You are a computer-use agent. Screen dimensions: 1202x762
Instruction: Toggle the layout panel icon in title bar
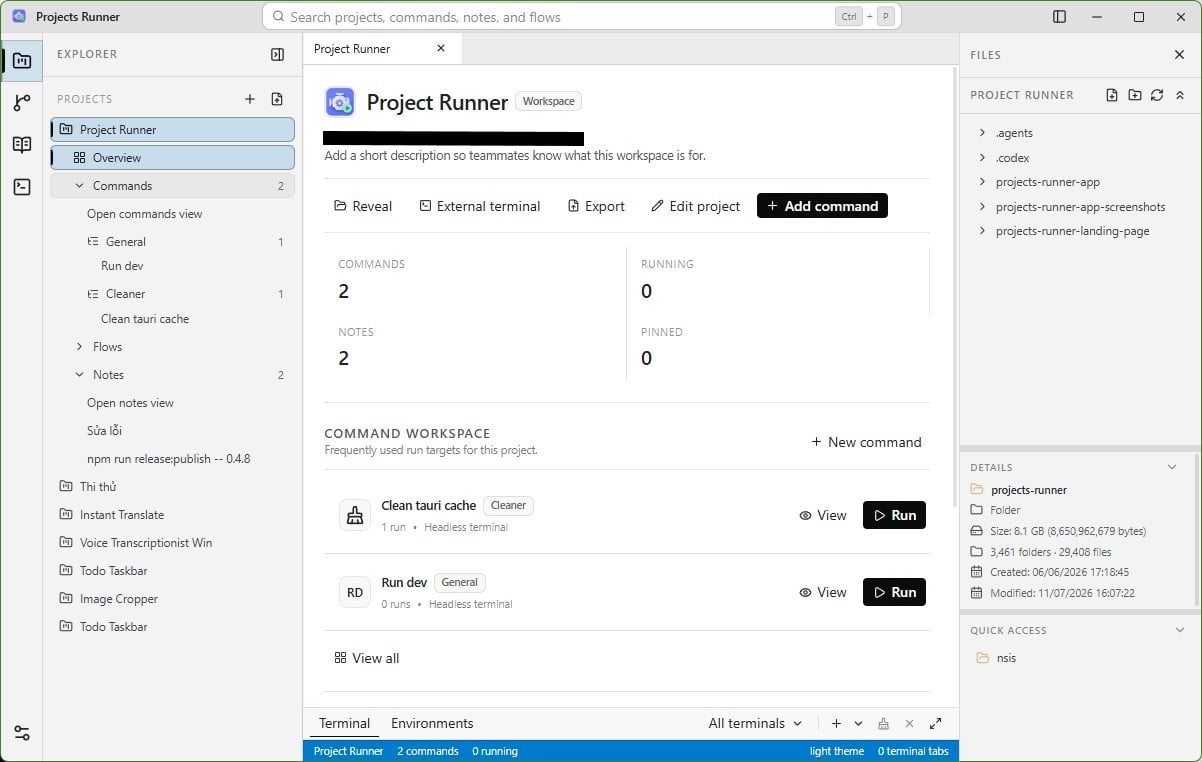(1060, 17)
